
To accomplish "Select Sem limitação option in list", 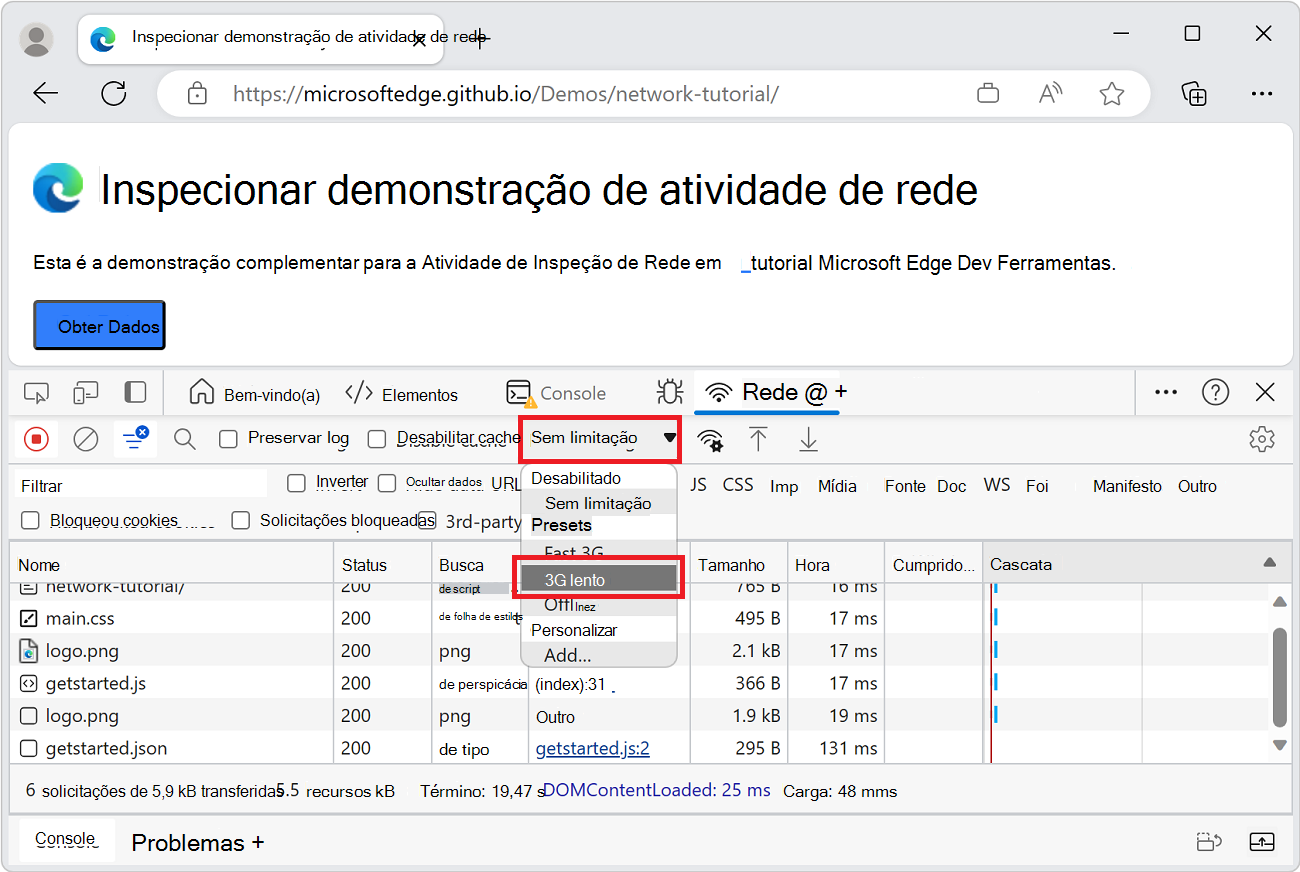I will (x=598, y=503).
